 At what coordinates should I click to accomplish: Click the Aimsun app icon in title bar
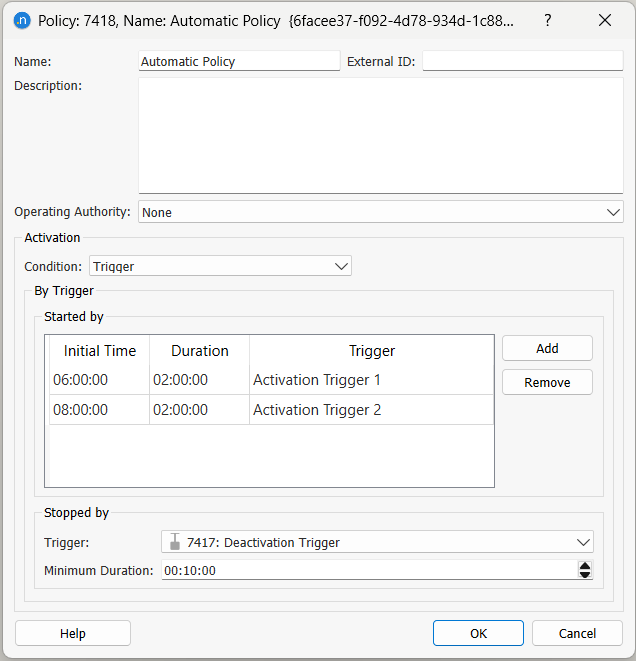[22, 20]
